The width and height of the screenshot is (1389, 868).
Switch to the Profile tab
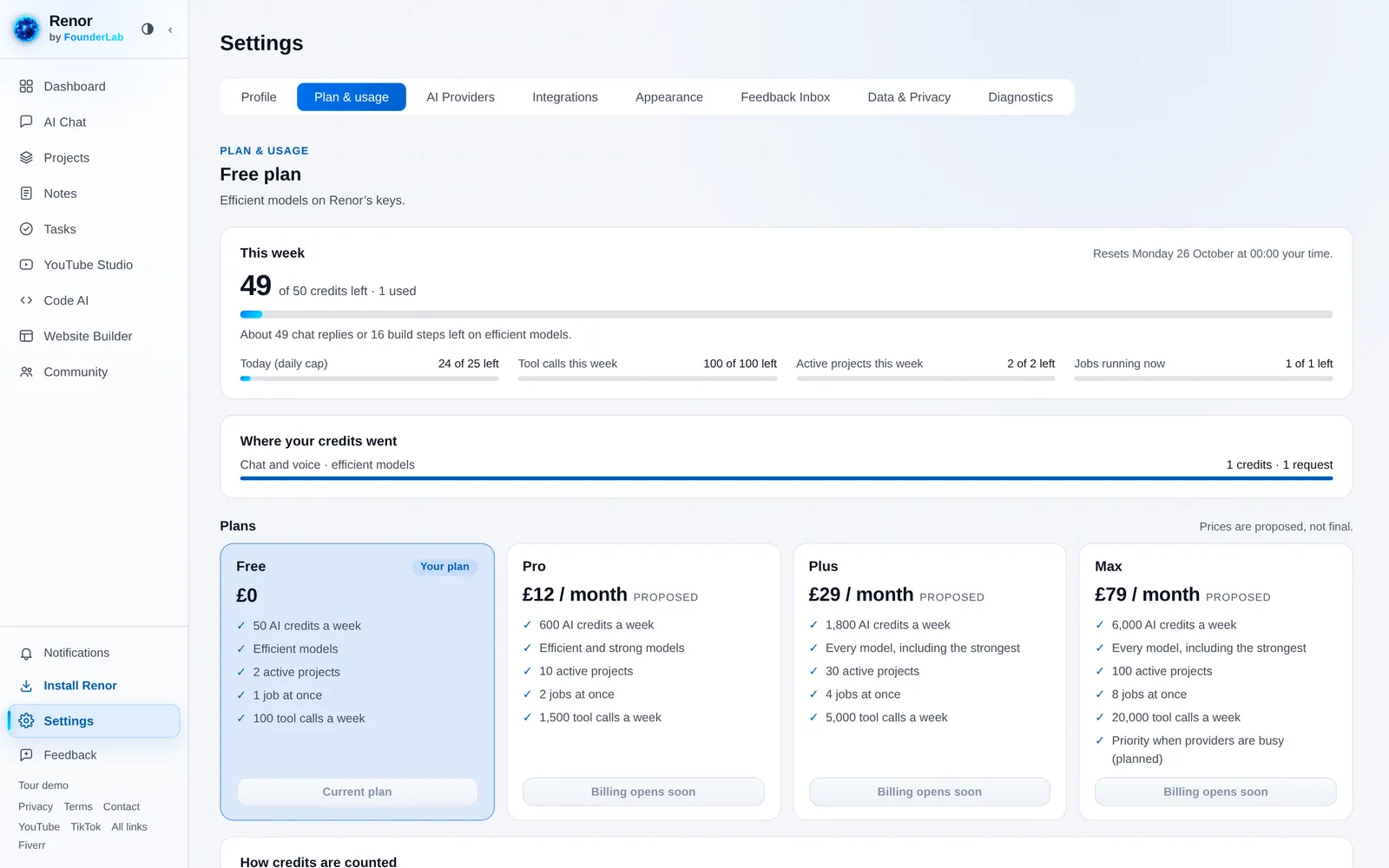click(259, 97)
